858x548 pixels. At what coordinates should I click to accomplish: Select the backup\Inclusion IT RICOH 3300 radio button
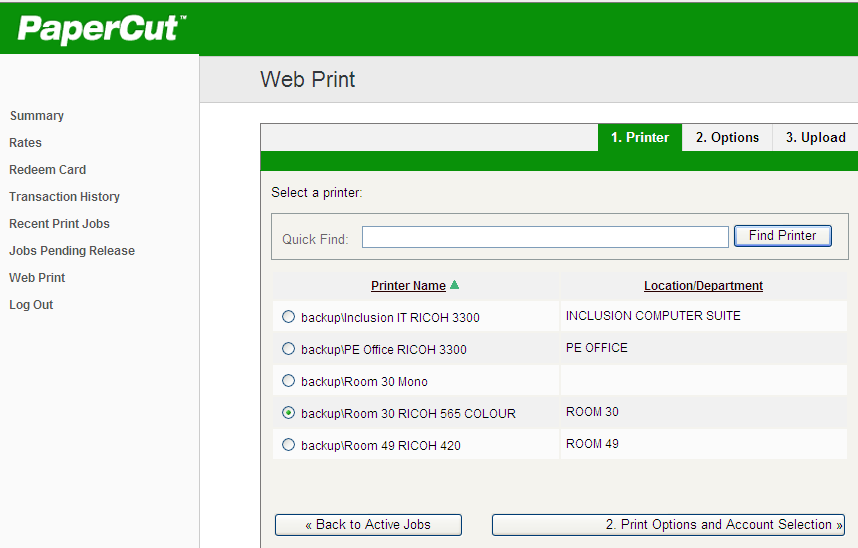click(289, 317)
